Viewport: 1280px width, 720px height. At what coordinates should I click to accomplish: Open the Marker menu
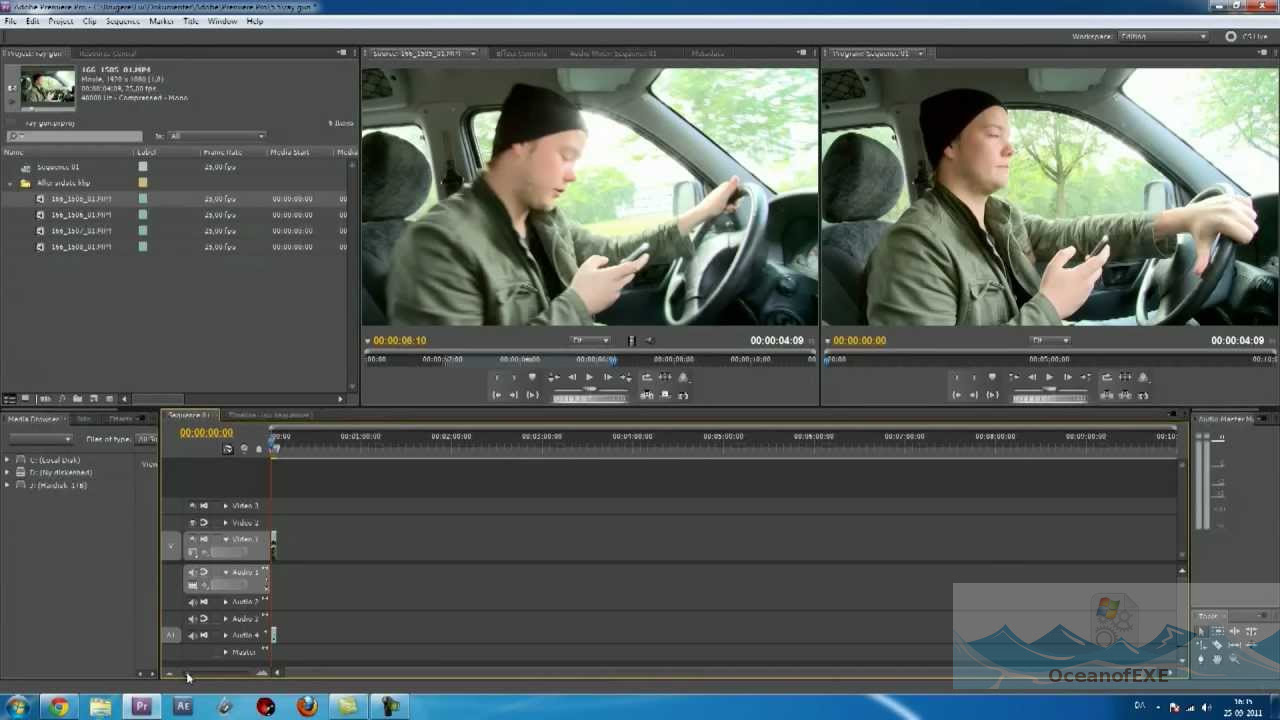[161, 21]
